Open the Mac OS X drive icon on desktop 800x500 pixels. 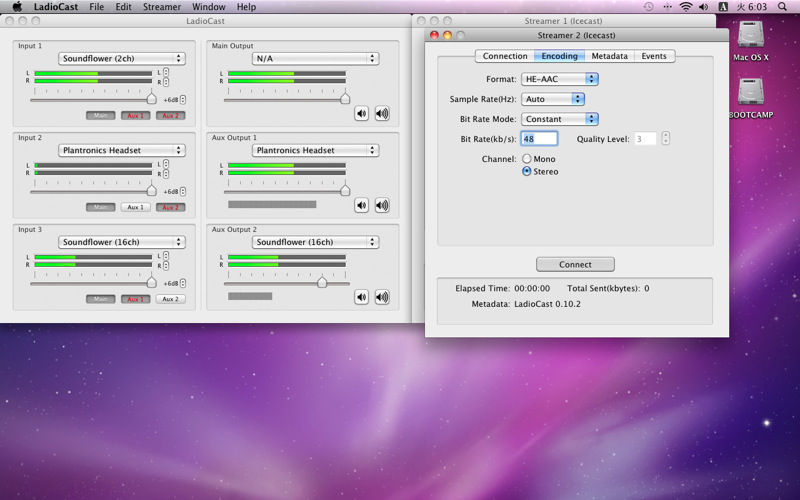(x=751, y=35)
